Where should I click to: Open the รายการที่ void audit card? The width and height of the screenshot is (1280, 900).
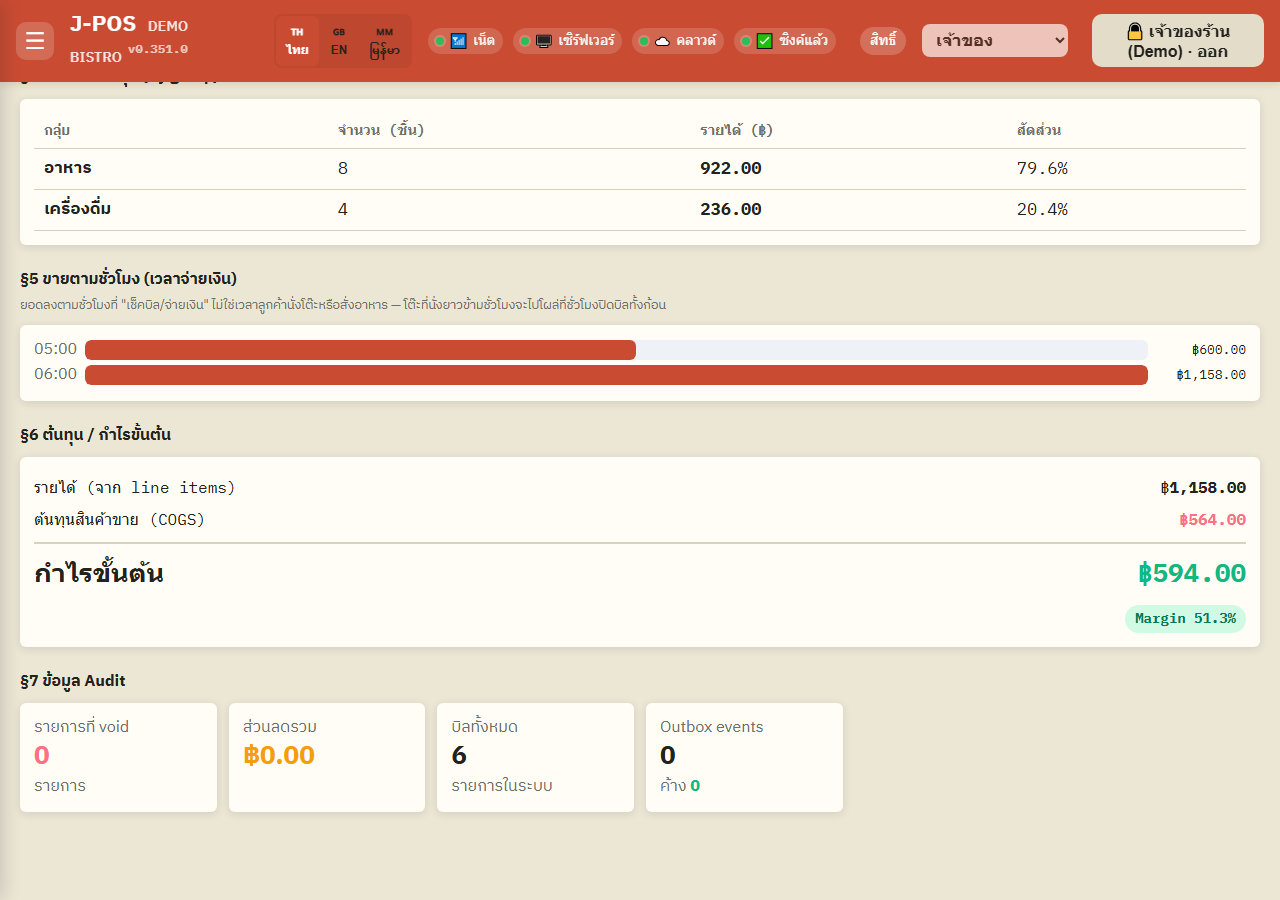pyautogui.click(x=118, y=757)
